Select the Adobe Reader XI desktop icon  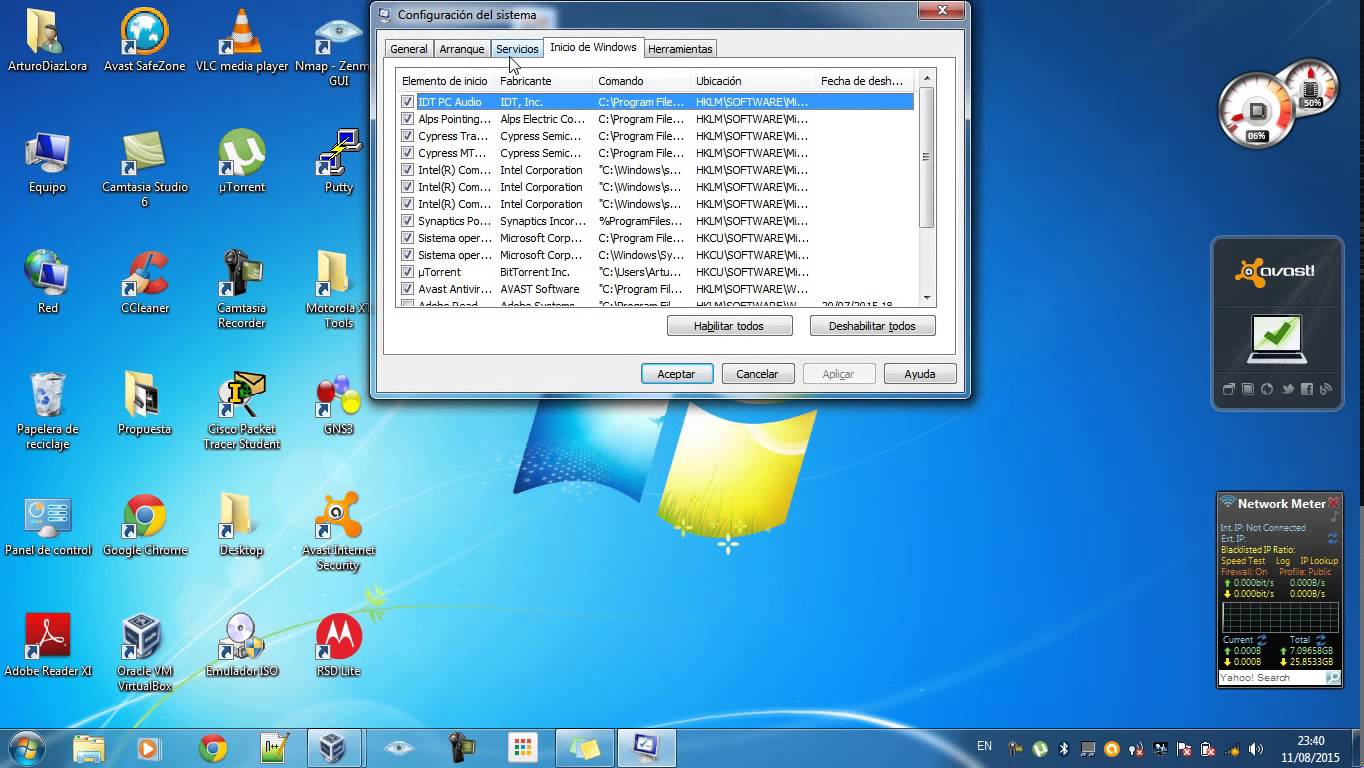coord(48,645)
